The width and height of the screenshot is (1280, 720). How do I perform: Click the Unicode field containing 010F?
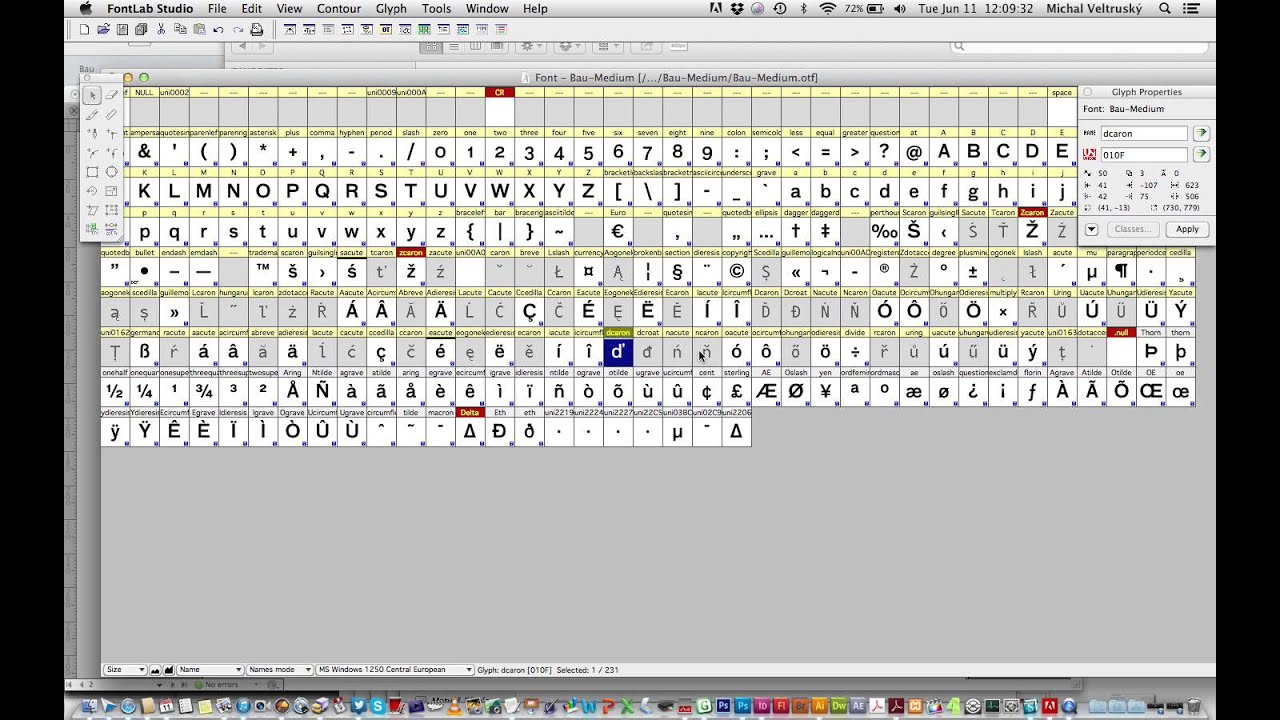tap(1145, 154)
